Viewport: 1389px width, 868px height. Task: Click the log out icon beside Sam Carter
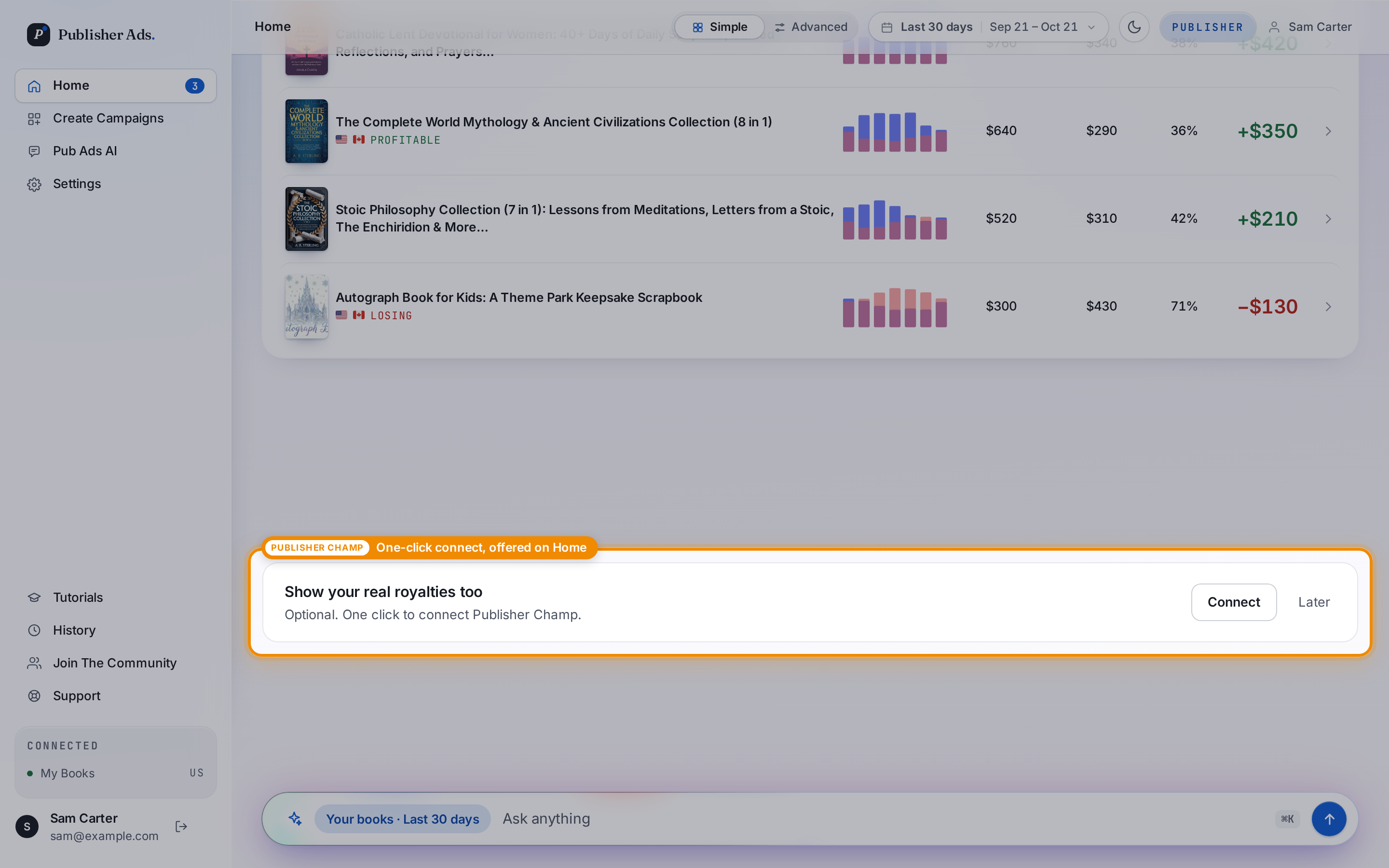181,826
